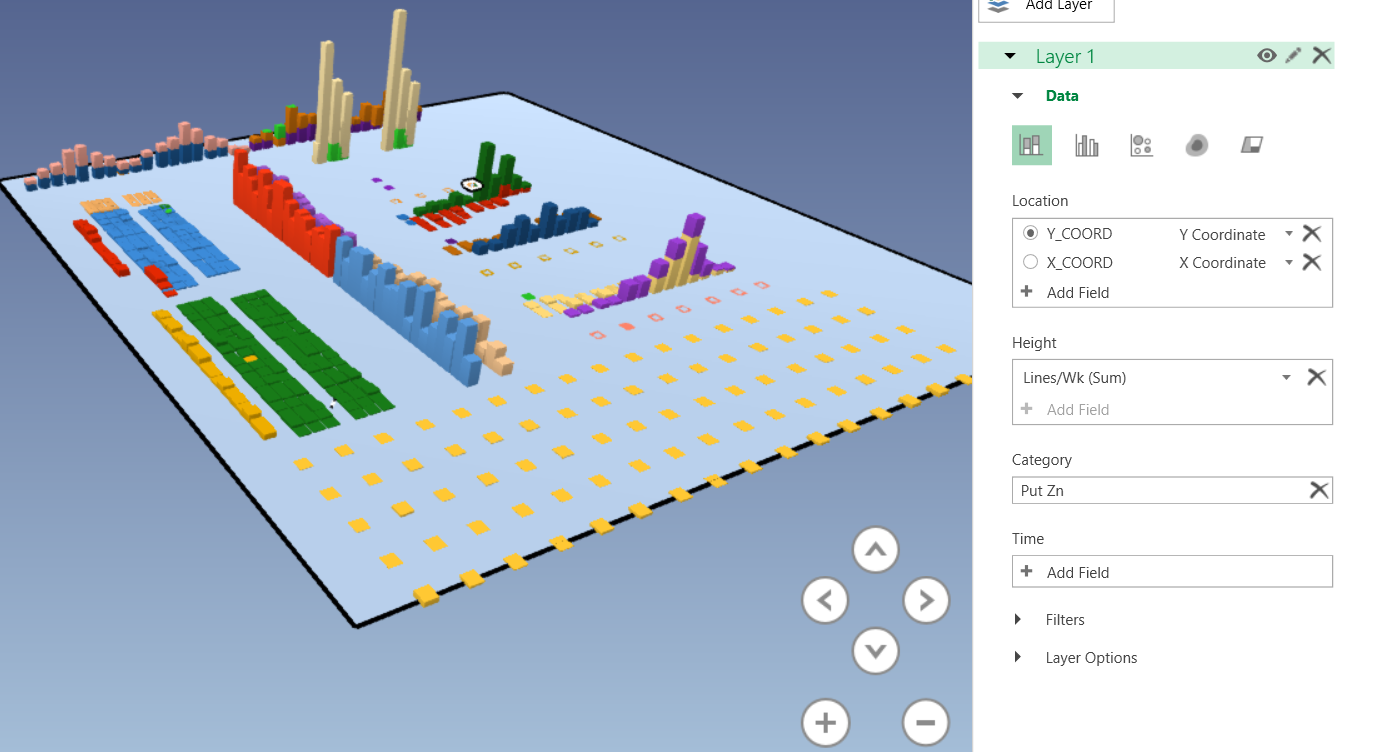Select the X_COORD radio button

point(1031,262)
